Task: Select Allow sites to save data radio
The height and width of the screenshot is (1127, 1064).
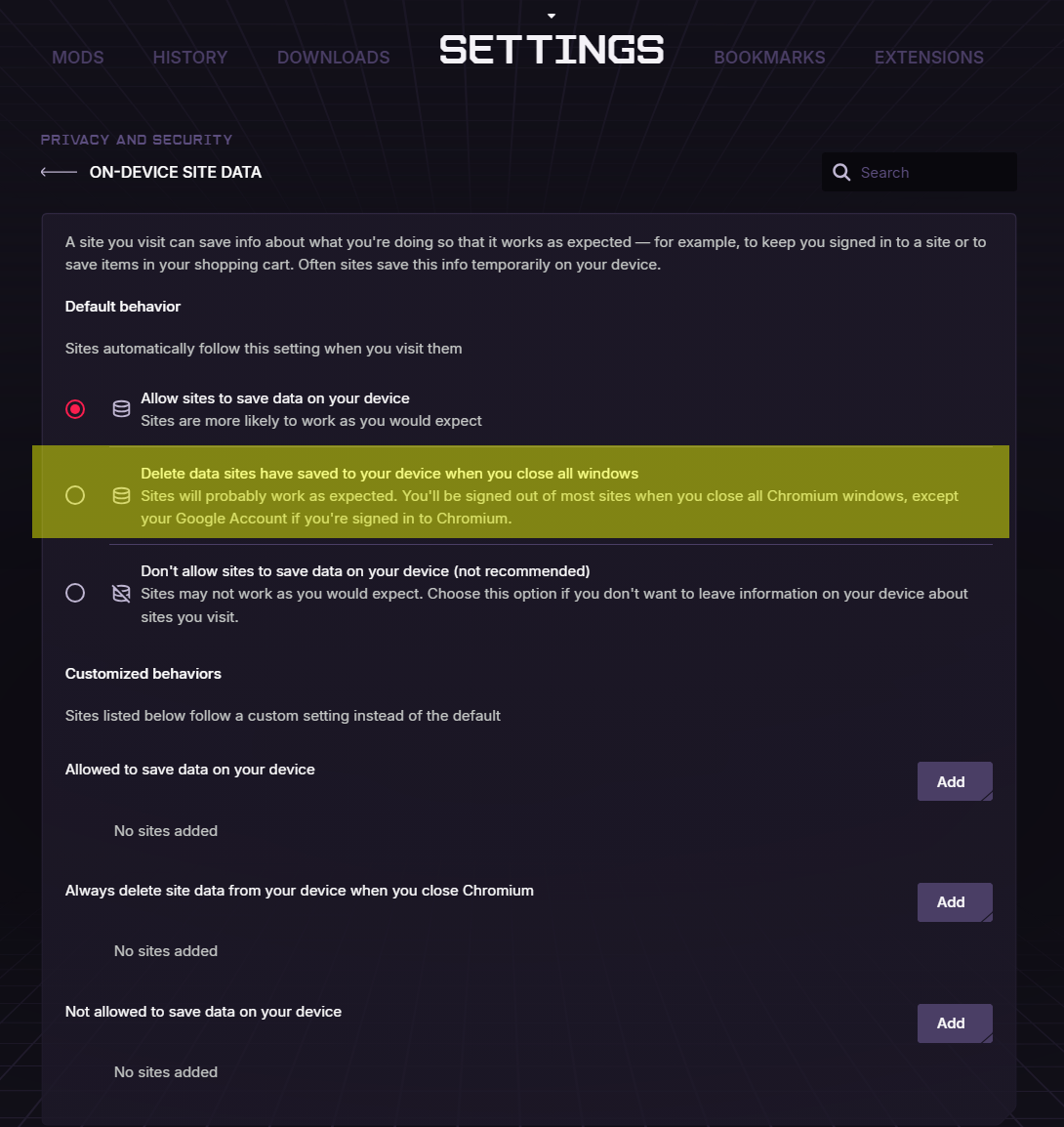Action: pos(75,409)
